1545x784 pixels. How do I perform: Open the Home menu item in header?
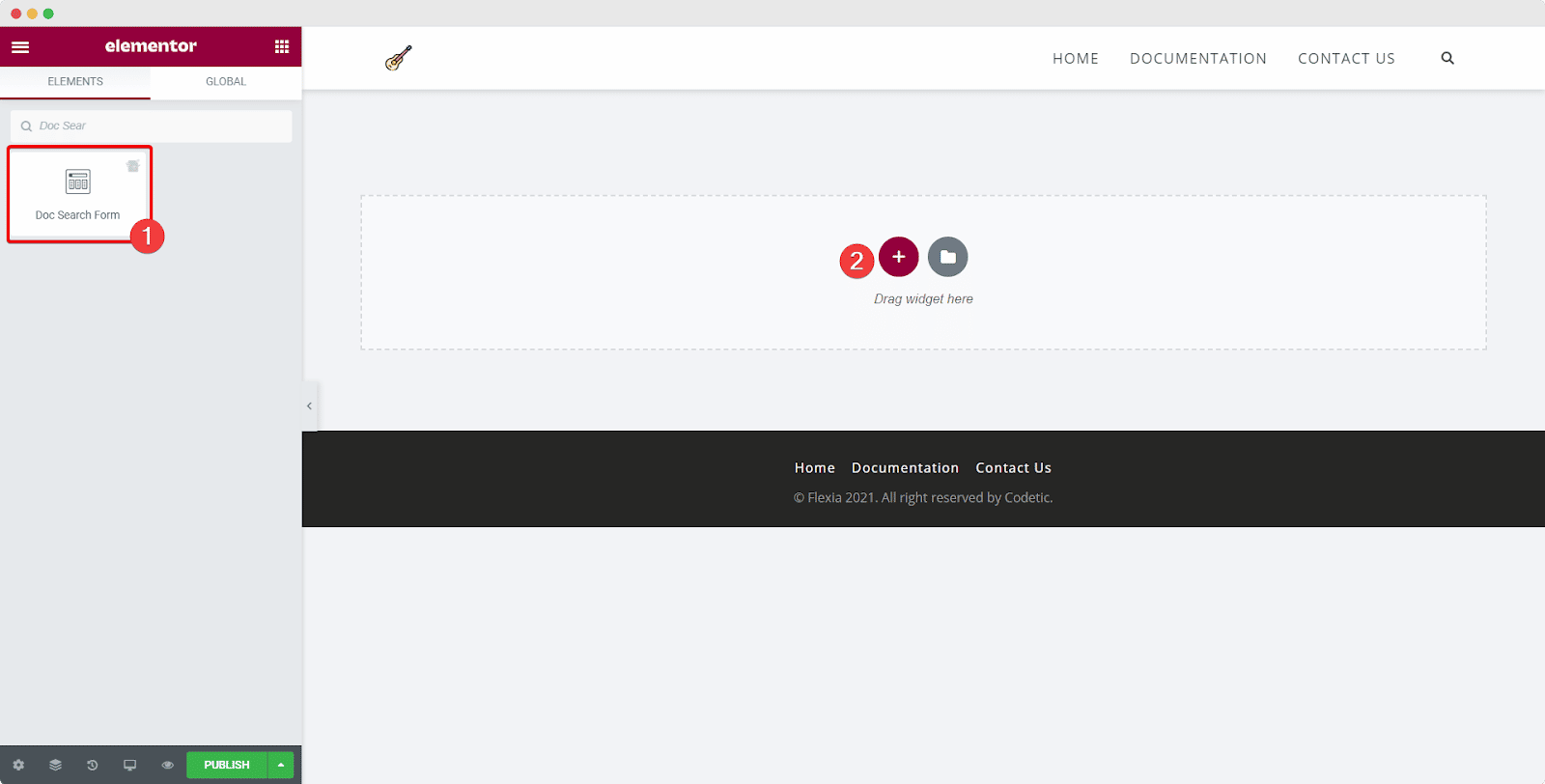(x=1076, y=59)
